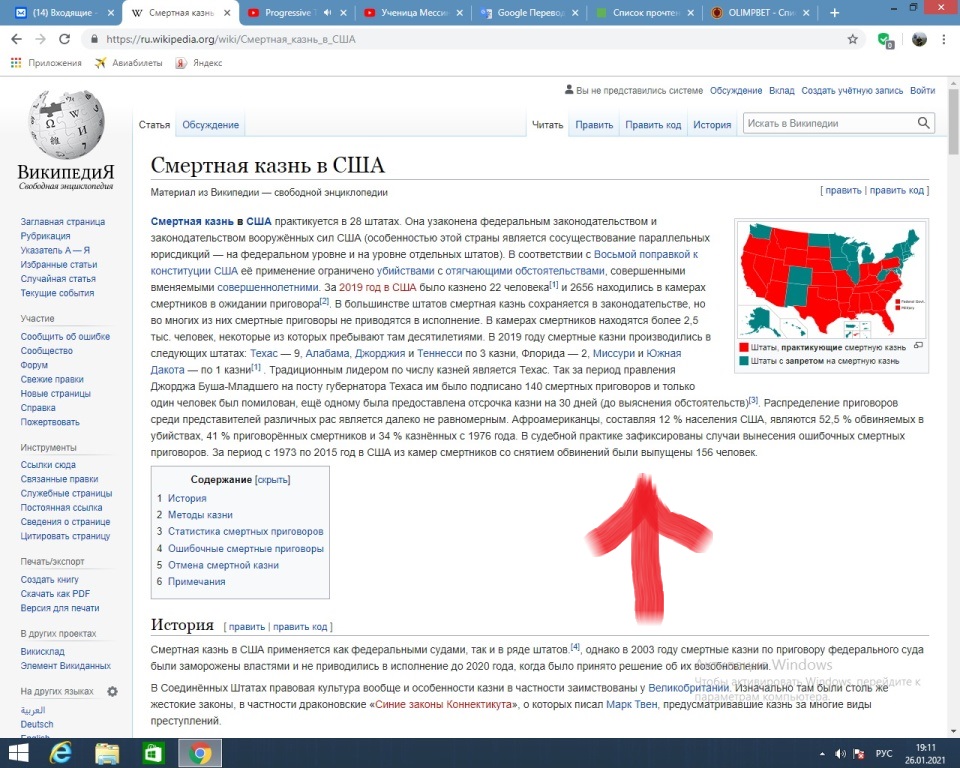960x768 pixels.
Task: Open the Приложения apps shortcut
Action: tap(46, 63)
